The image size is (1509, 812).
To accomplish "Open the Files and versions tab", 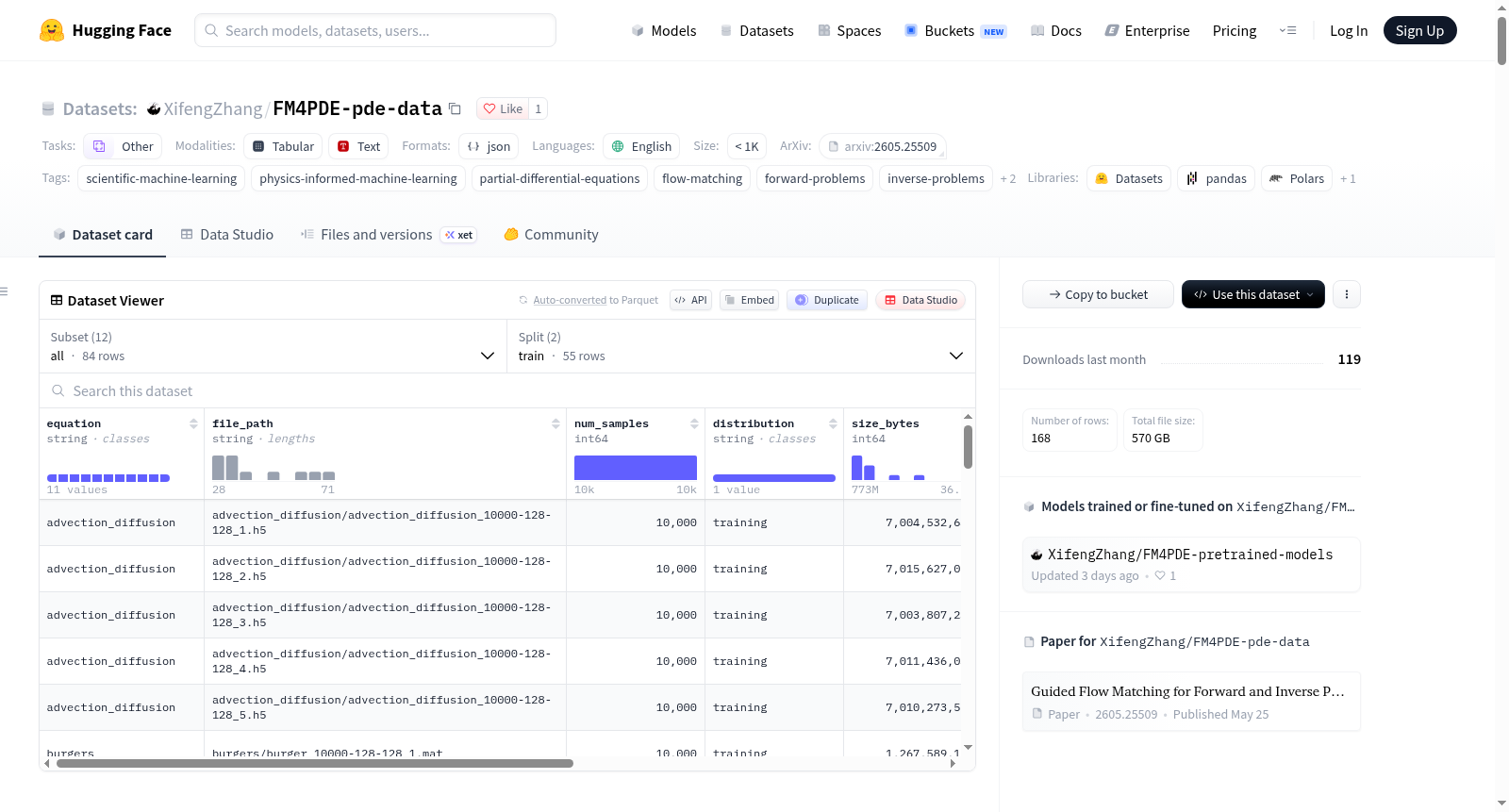I will (389, 235).
